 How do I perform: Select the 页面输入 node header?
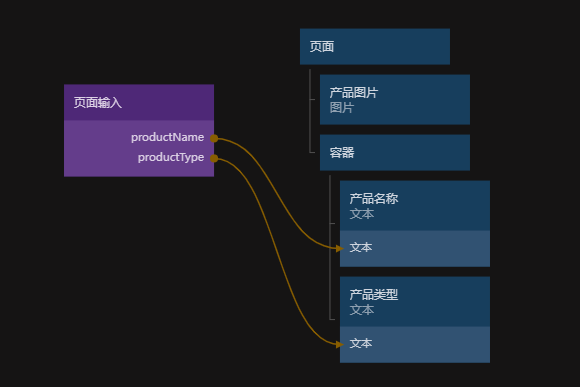[139, 102]
